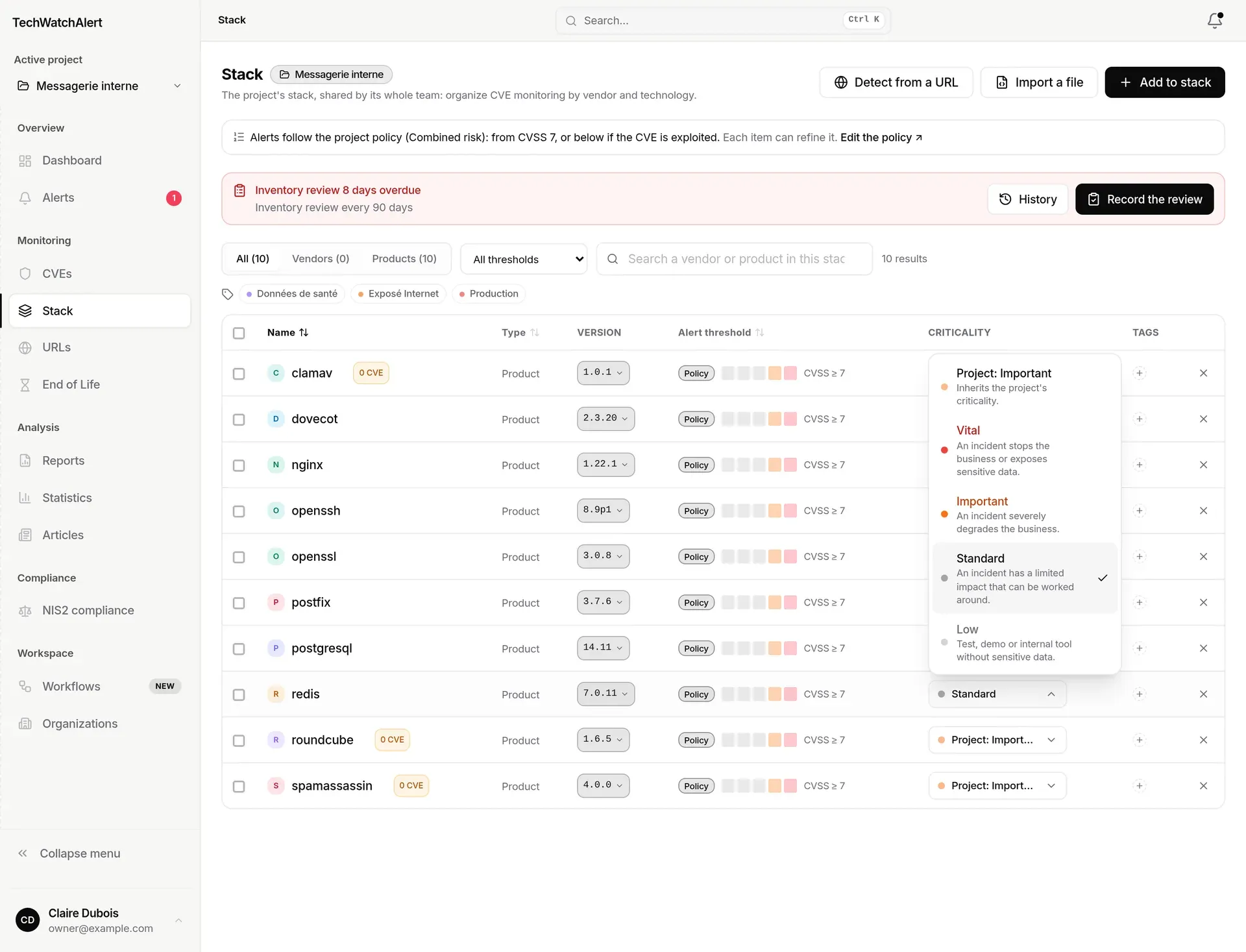Open the Workflows sidebar item
Image resolution: width=1246 pixels, height=952 pixels.
tap(99, 687)
